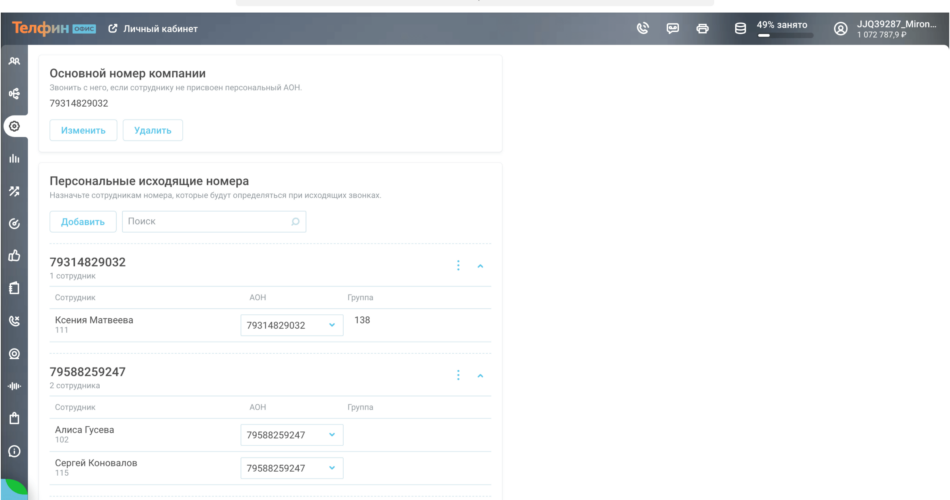This screenshot has height=500, width=950.
Task: Collapse the 79588259247 number group
Action: pyautogui.click(x=480, y=376)
